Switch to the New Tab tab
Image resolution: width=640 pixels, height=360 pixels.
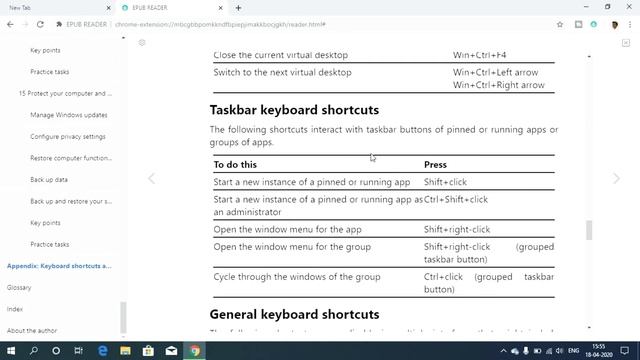(57, 8)
